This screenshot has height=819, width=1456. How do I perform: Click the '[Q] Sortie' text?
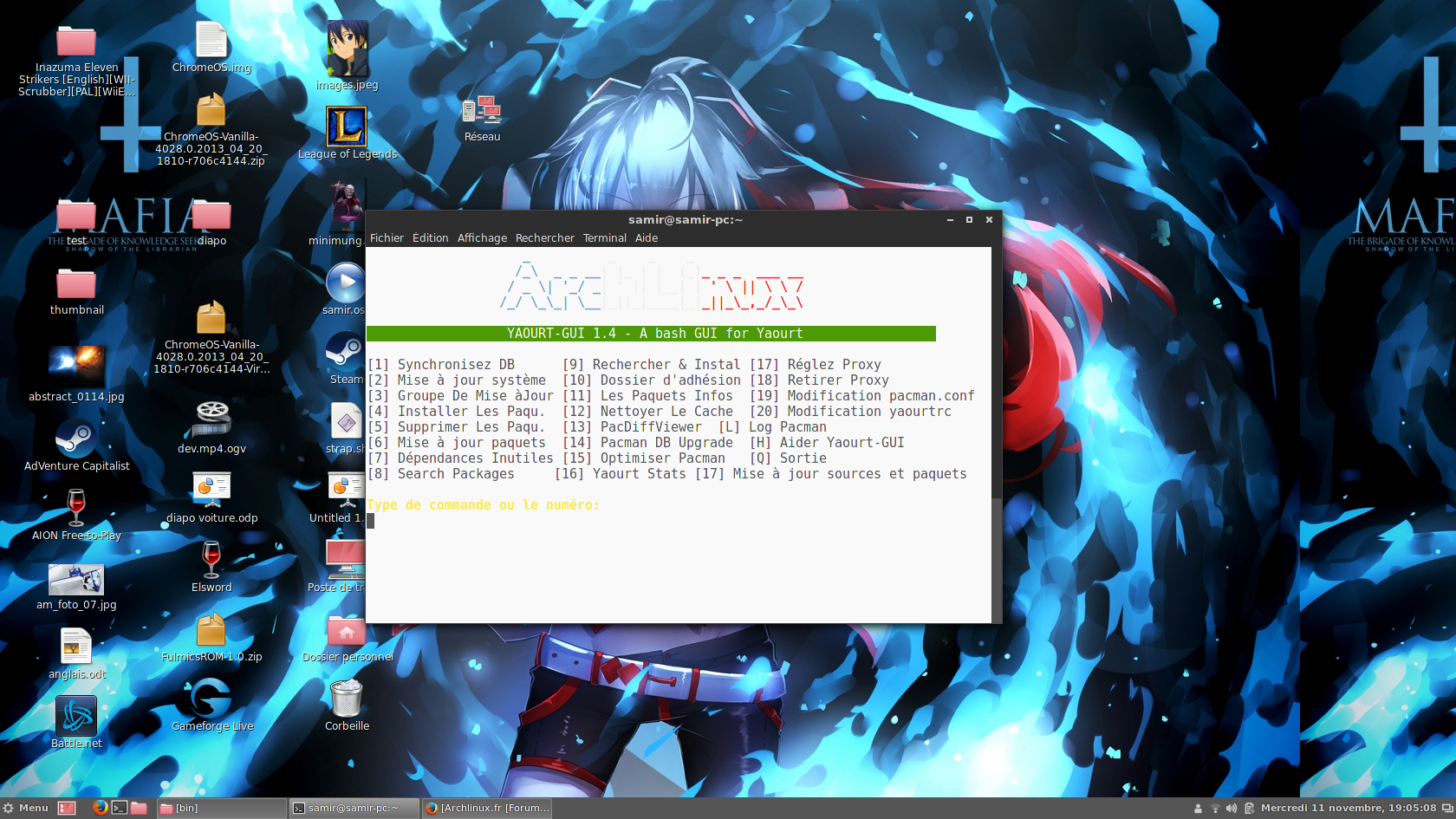[789, 458]
